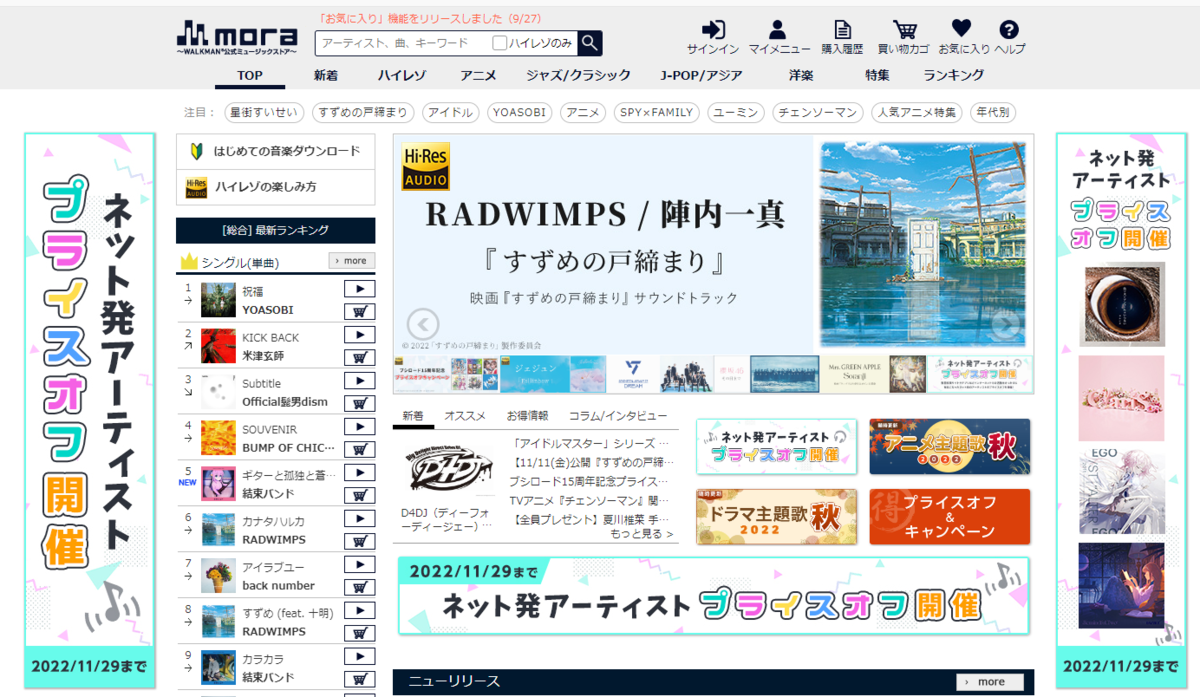1200x697 pixels.
Task: Select the TOP navigation tab
Action: (250, 75)
